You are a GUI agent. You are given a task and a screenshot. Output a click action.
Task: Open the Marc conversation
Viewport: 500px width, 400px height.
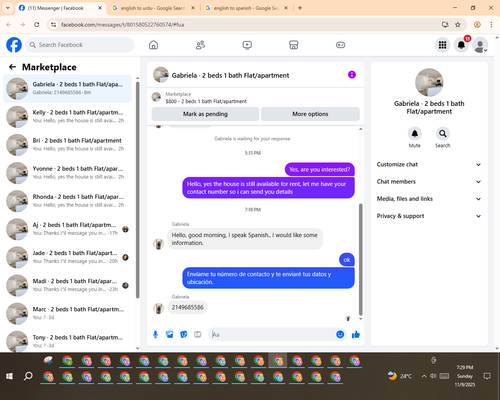click(67, 313)
